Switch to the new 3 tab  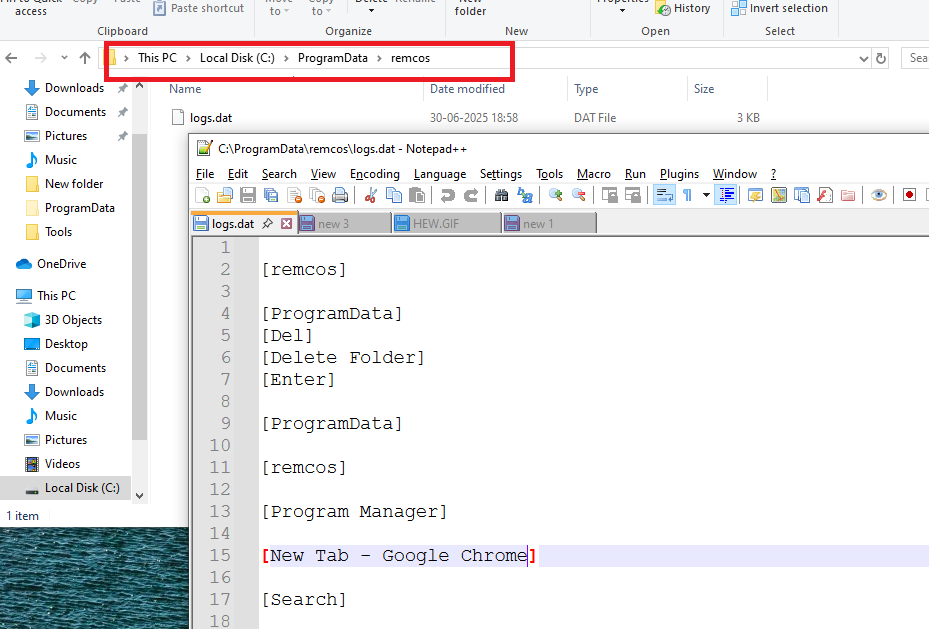pos(344,223)
